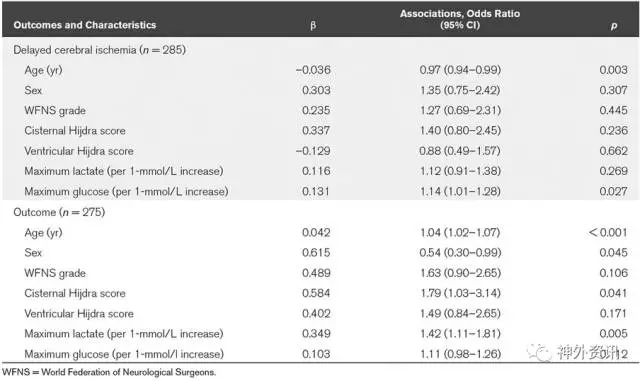
Task: Click the "Outcome (n = 275)" section heading
Action: (59, 212)
